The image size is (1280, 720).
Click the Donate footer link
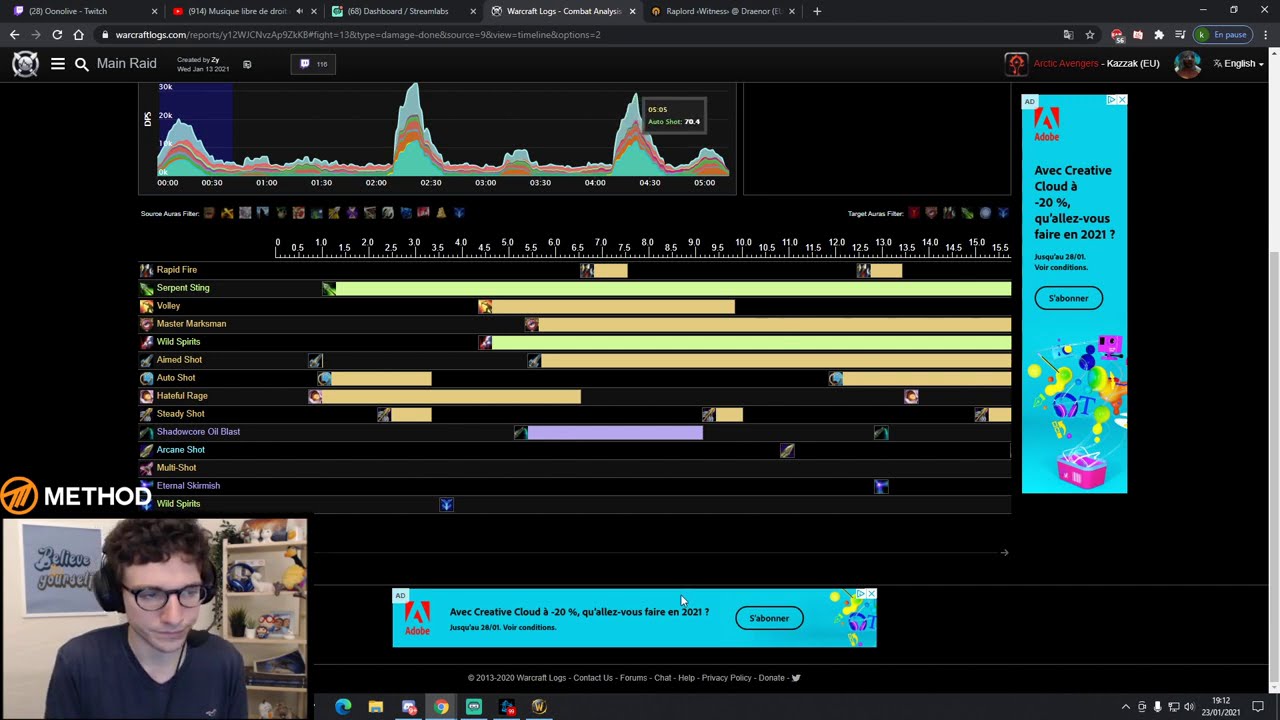(x=771, y=678)
